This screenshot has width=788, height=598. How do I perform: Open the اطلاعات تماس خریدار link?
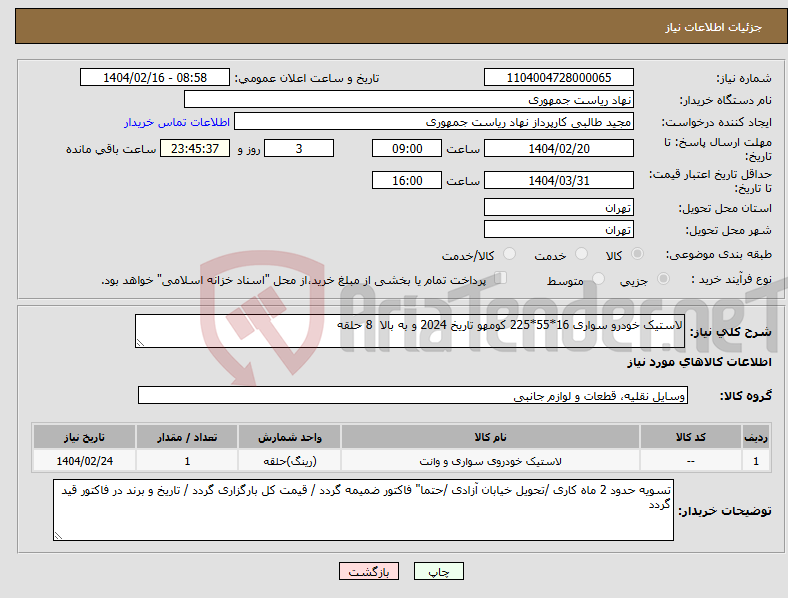coord(177,122)
